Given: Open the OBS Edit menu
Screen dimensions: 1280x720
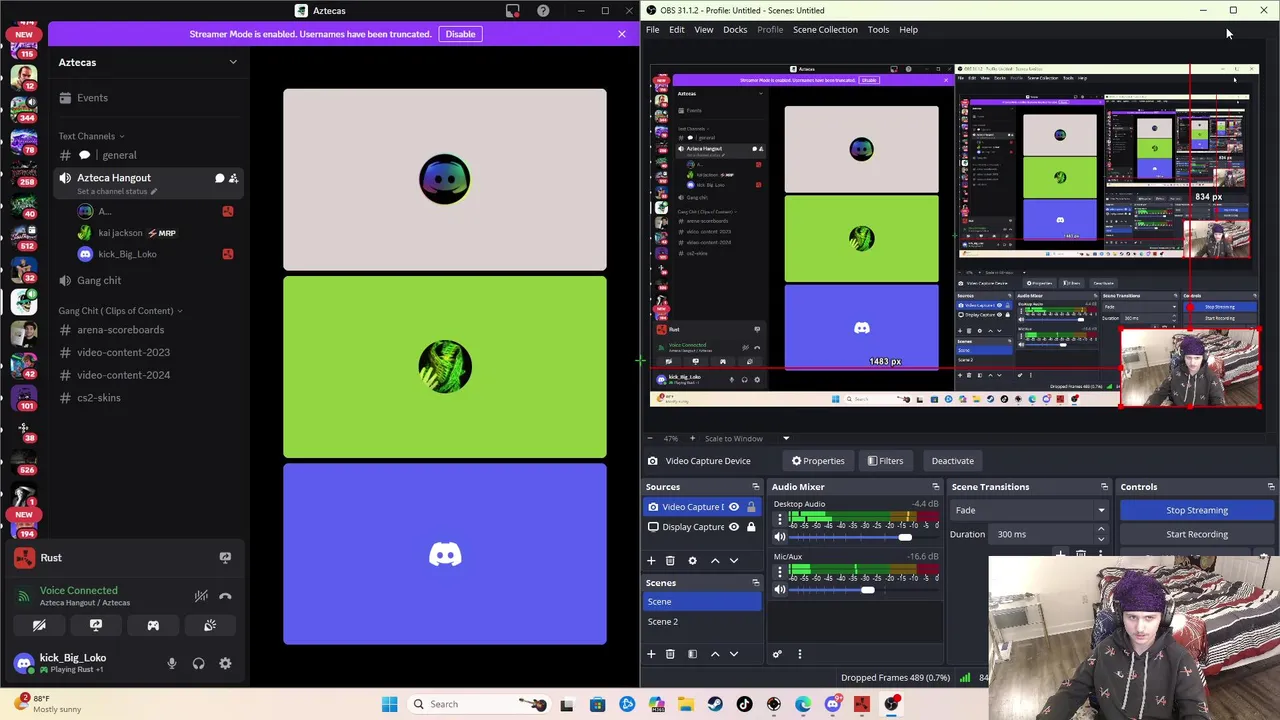Looking at the screenshot, I should (x=677, y=30).
